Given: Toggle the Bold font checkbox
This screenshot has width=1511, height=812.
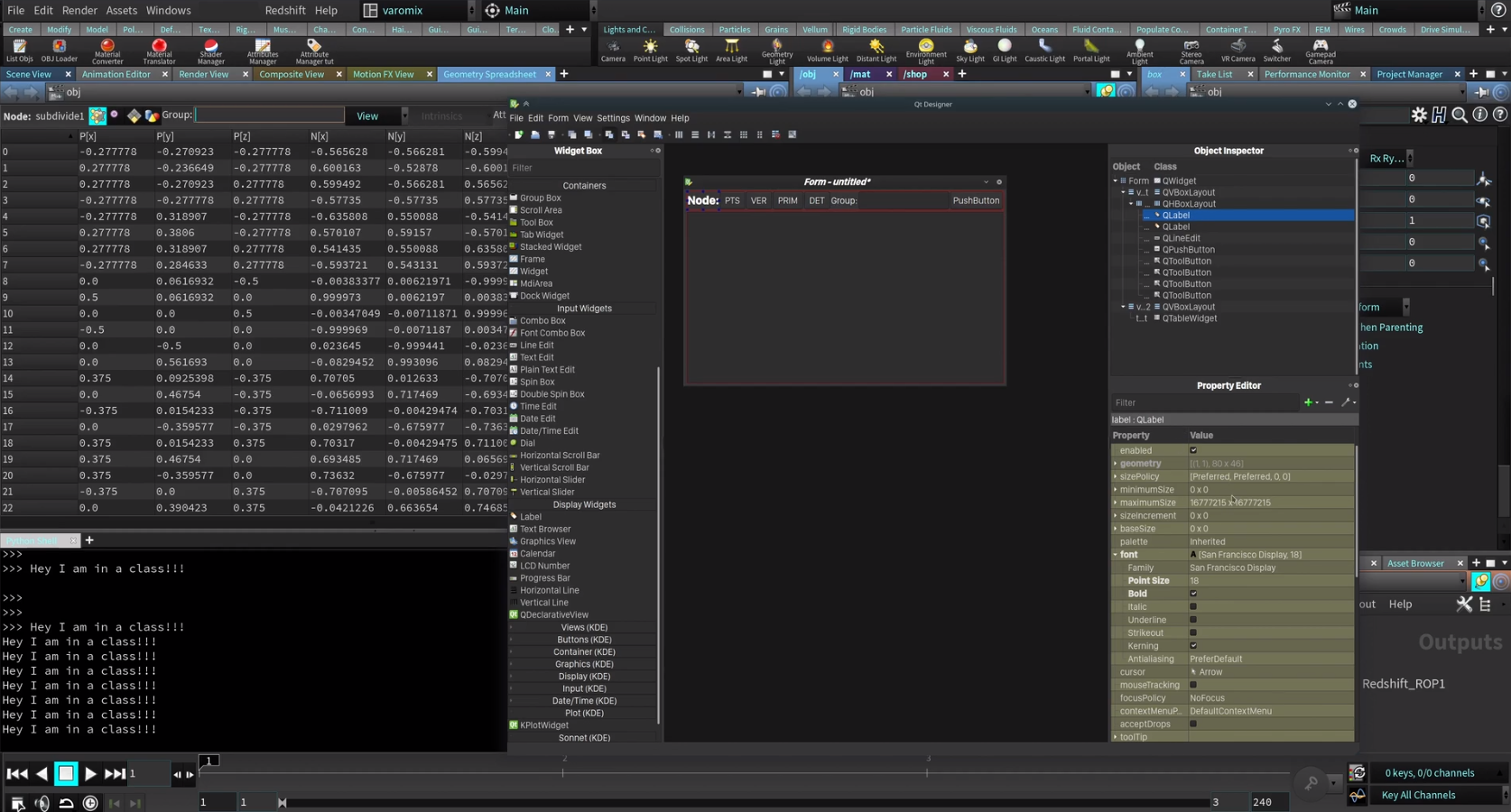Looking at the screenshot, I should (1193, 594).
